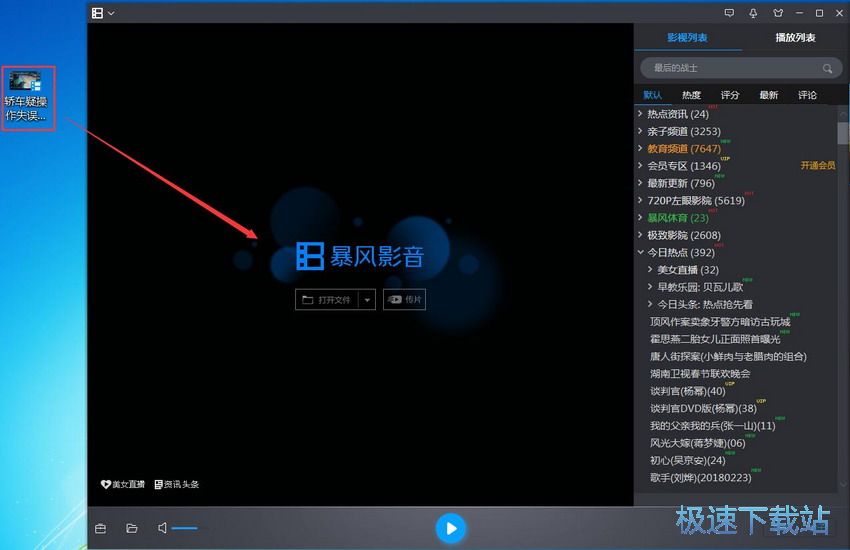The image size is (850, 550).
Task: Click the 打开文件 button
Action: (x=326, y=300)
